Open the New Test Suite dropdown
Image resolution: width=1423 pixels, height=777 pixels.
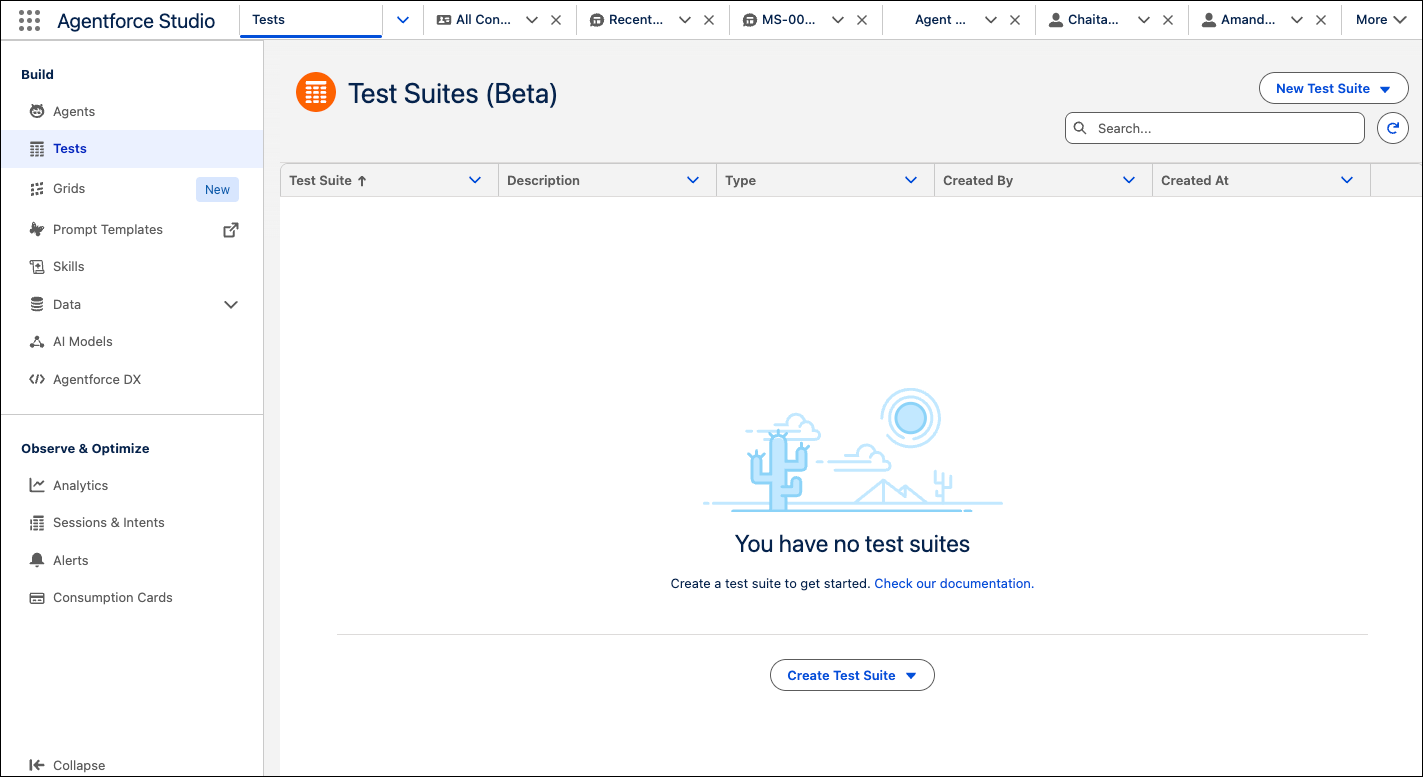click(x=1333, y=88)
